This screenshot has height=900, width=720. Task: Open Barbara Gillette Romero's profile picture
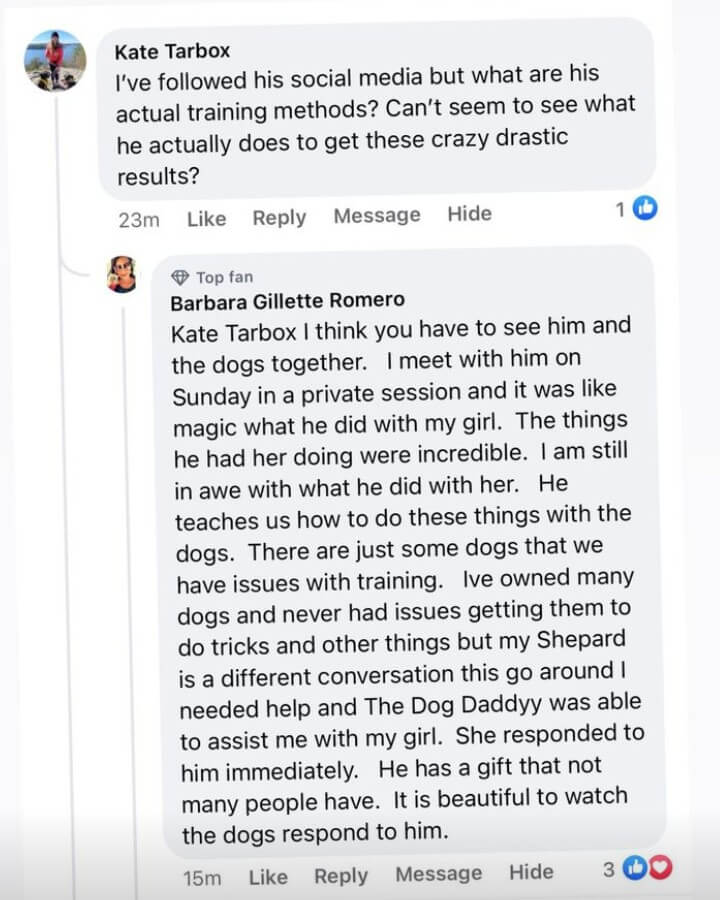[122, 274]
